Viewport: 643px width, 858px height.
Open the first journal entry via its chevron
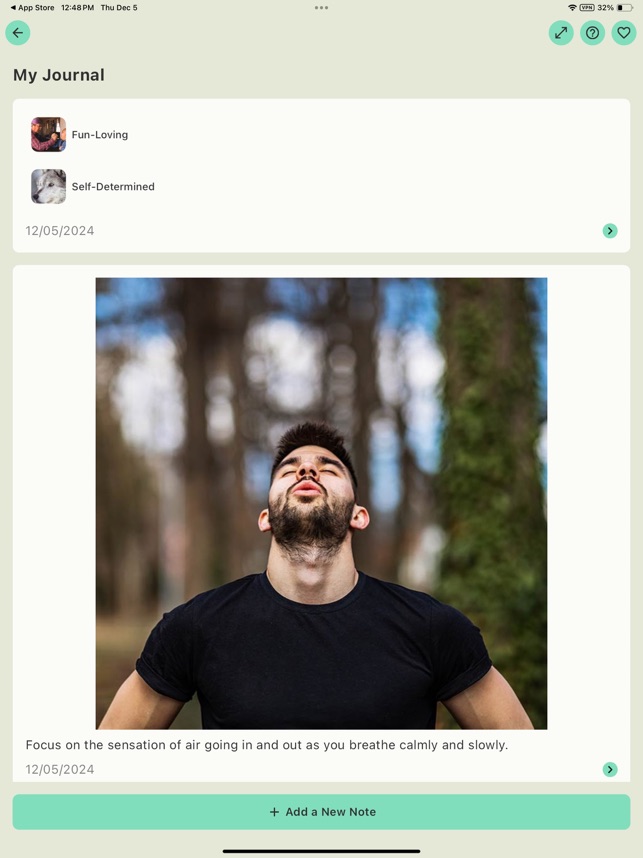(x=610, y=230)
